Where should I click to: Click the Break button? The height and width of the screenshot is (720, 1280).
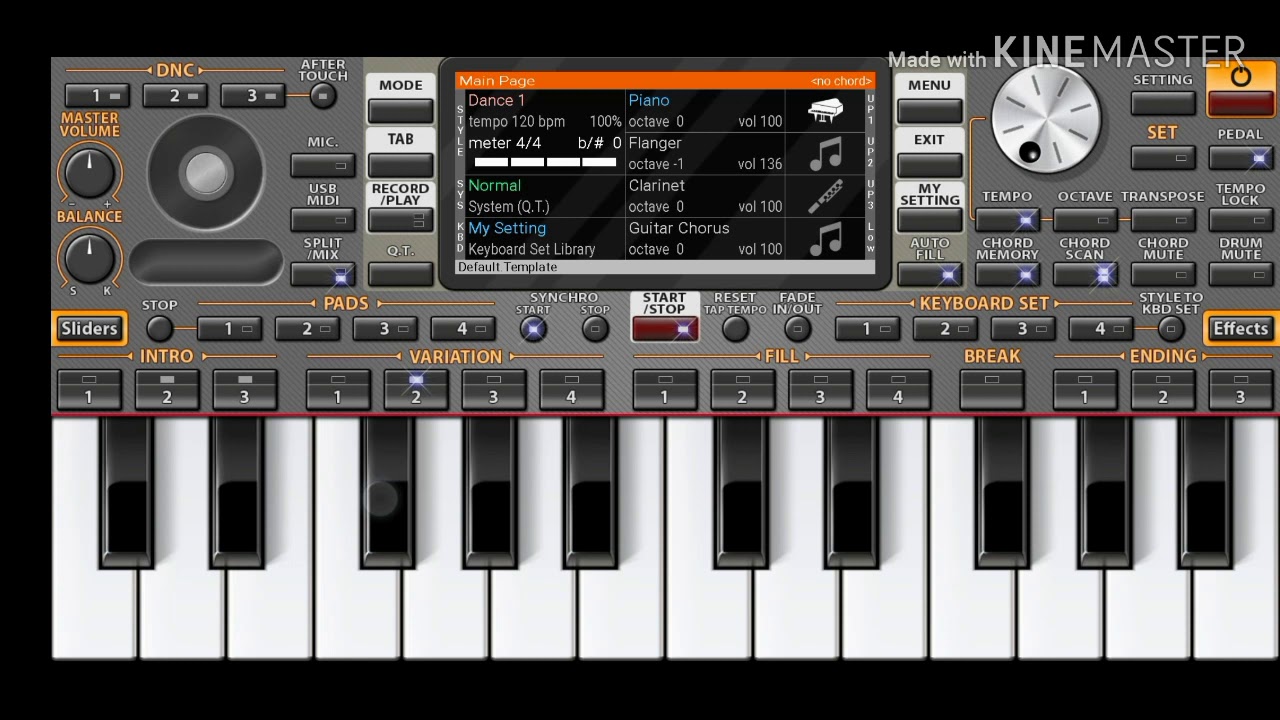(x=992, y=390)
